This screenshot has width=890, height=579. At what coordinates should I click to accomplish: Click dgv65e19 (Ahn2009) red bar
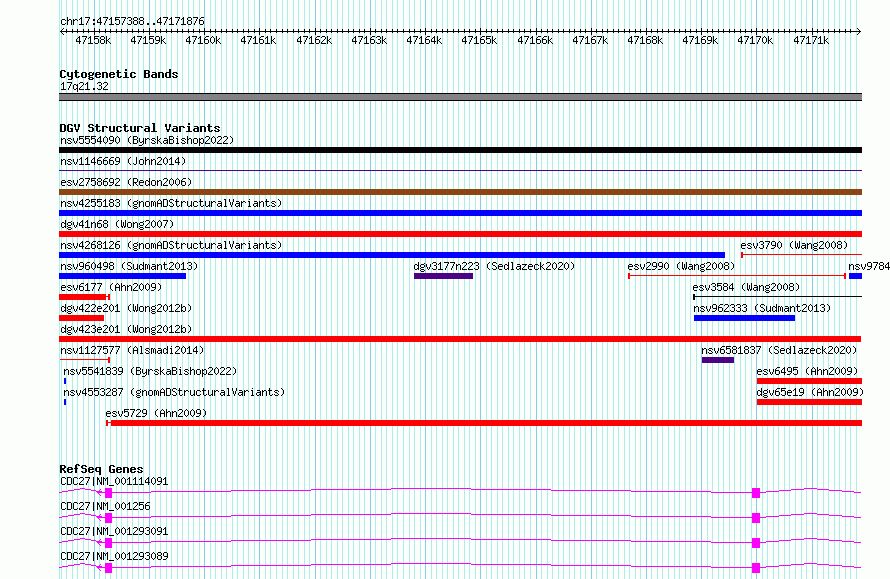coord(809,402)
